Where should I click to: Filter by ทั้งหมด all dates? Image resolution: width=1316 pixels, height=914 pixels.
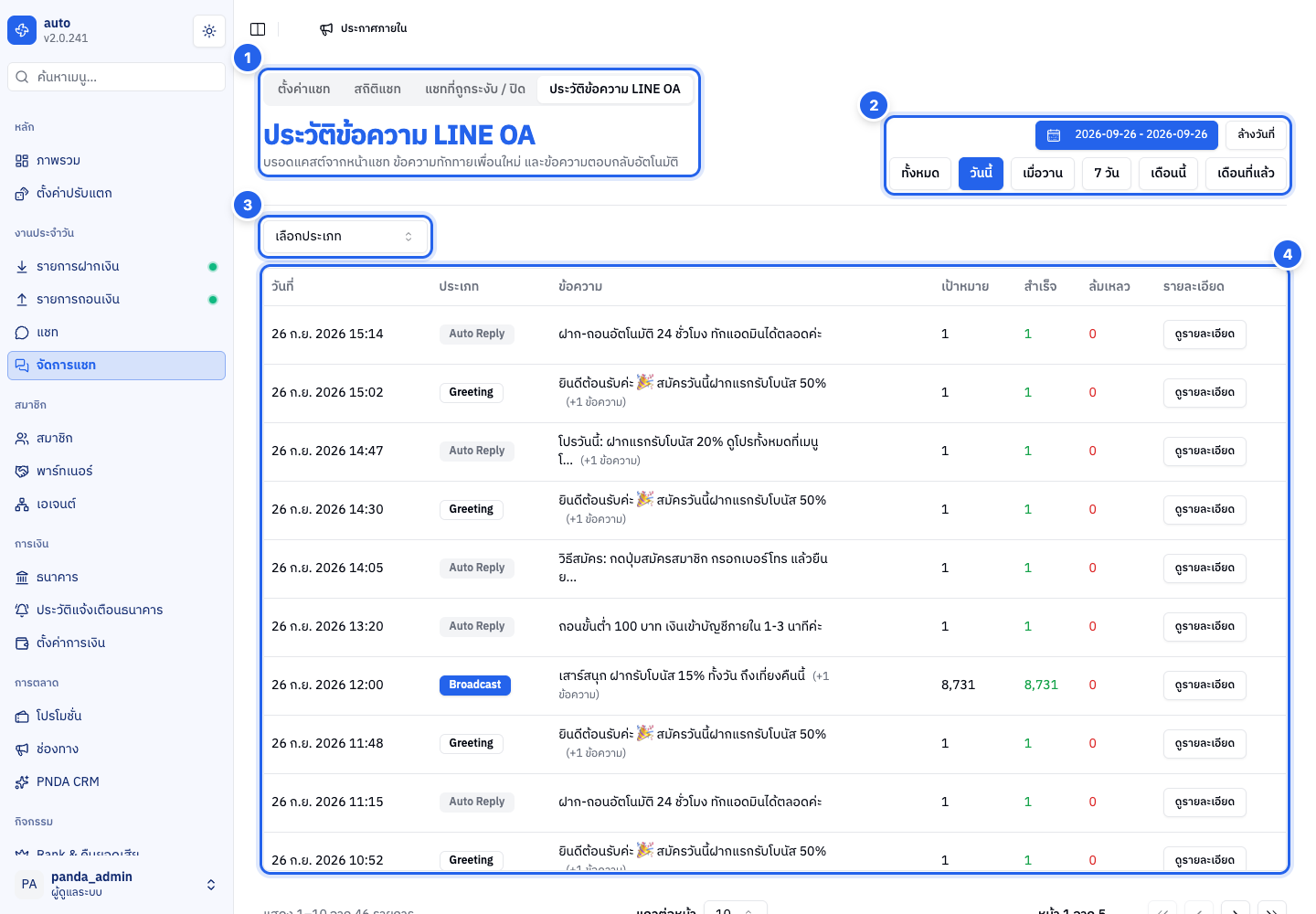point(920,174)
